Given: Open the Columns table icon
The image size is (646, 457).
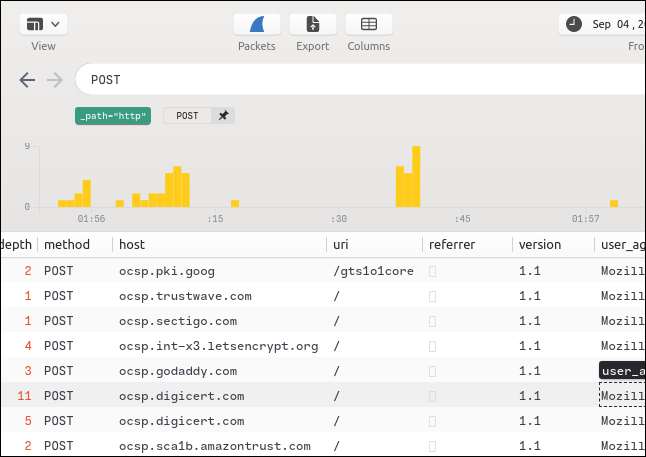Looking at the screenshot, I should [369, 24].
